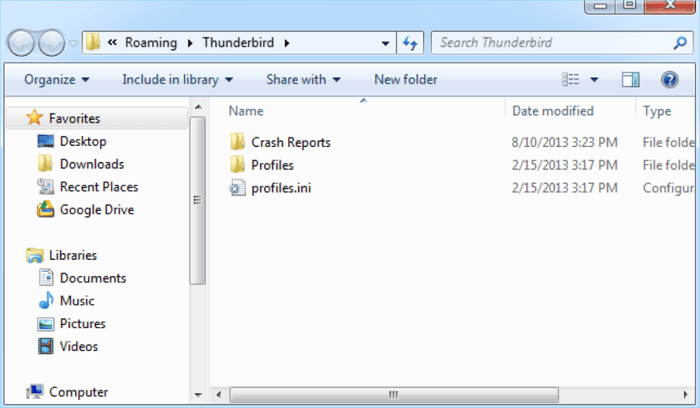Toggle the preview pane
Screen dimensions: 700x408
pos(630,80)
